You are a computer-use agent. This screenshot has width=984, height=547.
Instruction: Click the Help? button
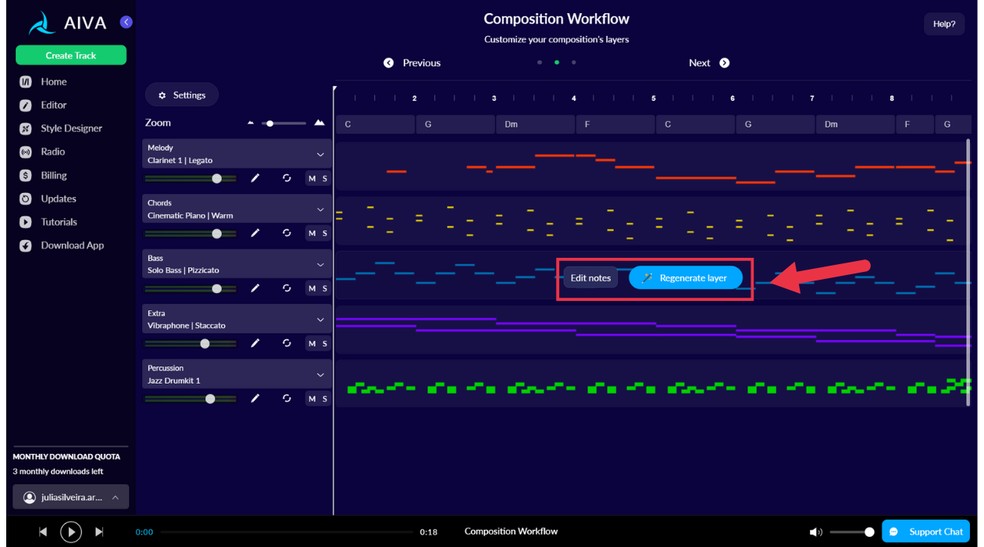click(x=944, y=24)
